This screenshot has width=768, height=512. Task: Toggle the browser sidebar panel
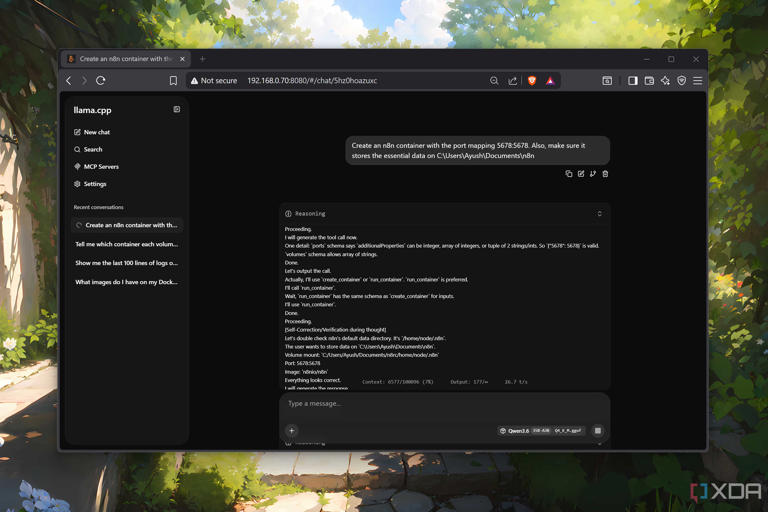click(633, 80)
